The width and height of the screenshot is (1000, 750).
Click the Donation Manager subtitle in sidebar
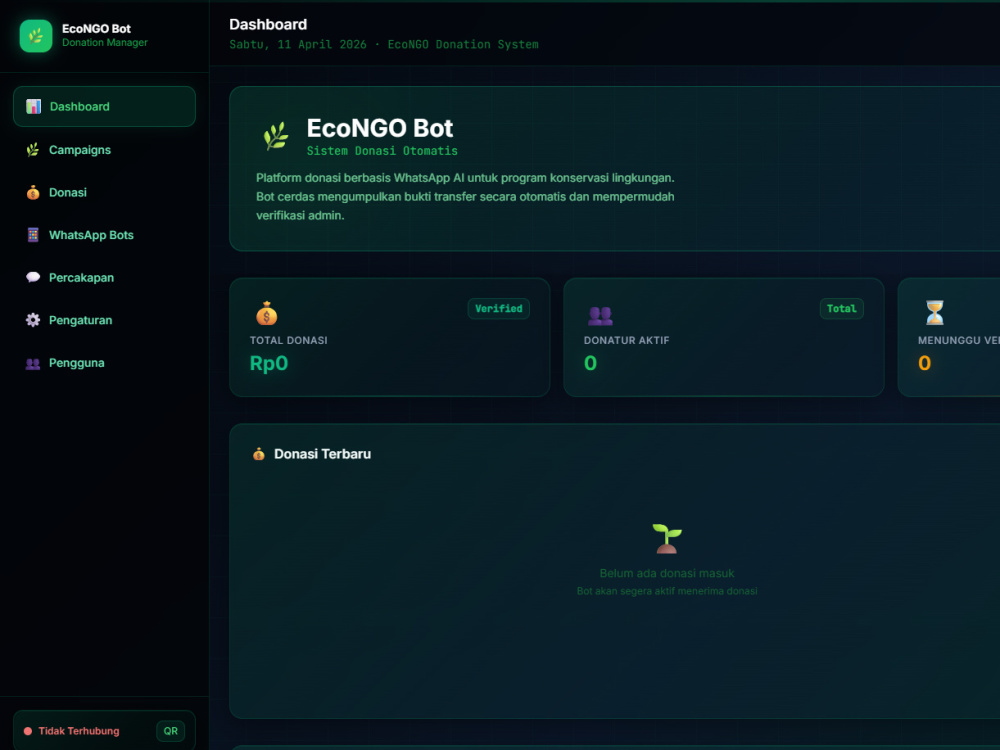click(x=105, y=43)
